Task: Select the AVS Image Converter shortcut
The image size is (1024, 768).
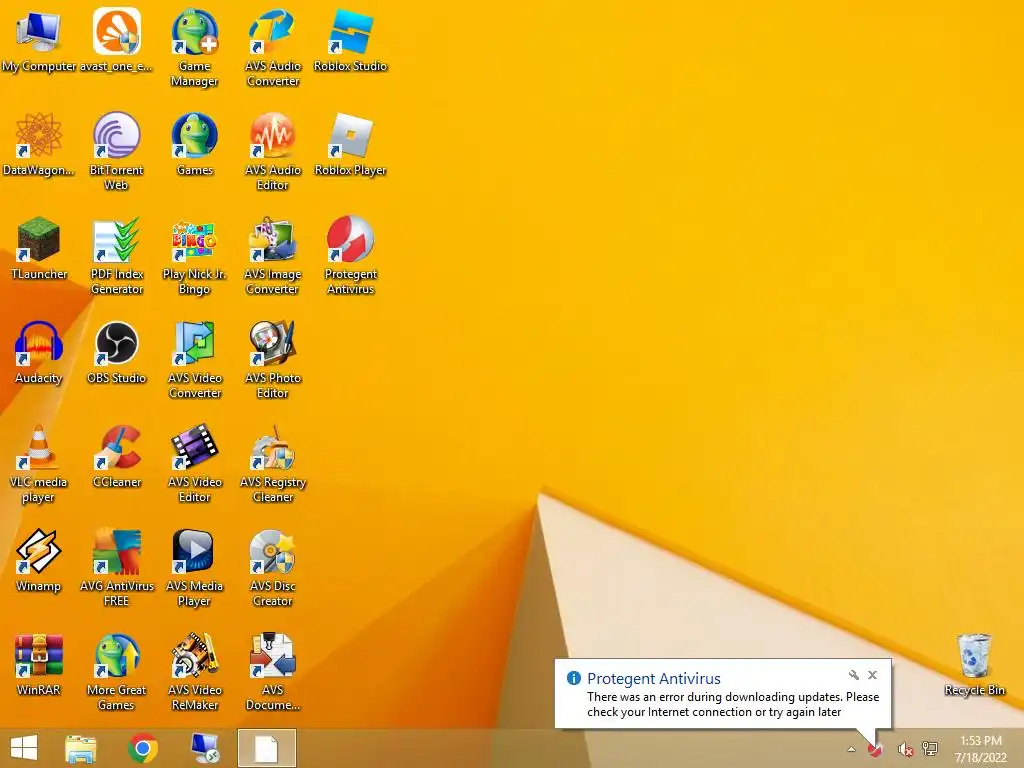Action: [272, 256]
